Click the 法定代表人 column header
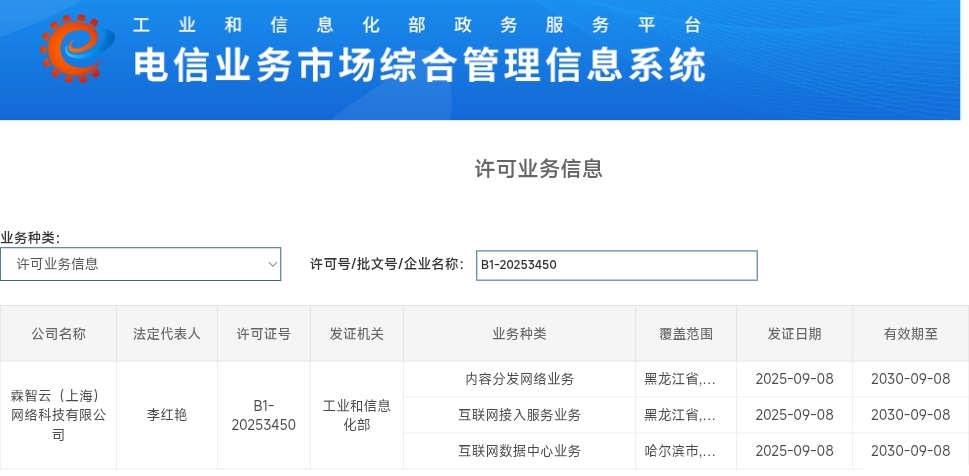The width and height of the screenshot is (969, 476). click(167, 334)
